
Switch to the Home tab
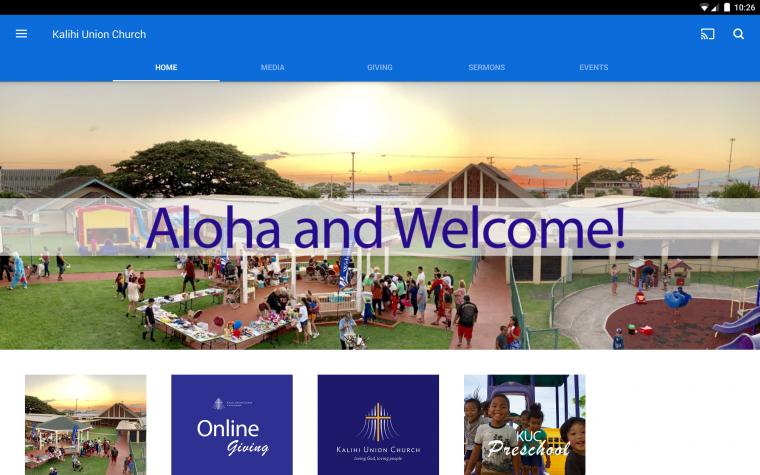click(x=166, y=67)
